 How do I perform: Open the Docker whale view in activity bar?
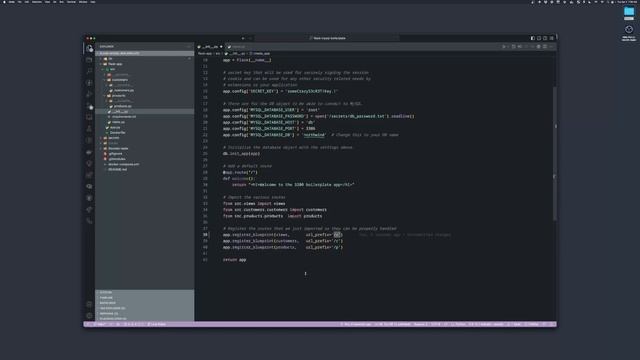[x=89, y=152]
